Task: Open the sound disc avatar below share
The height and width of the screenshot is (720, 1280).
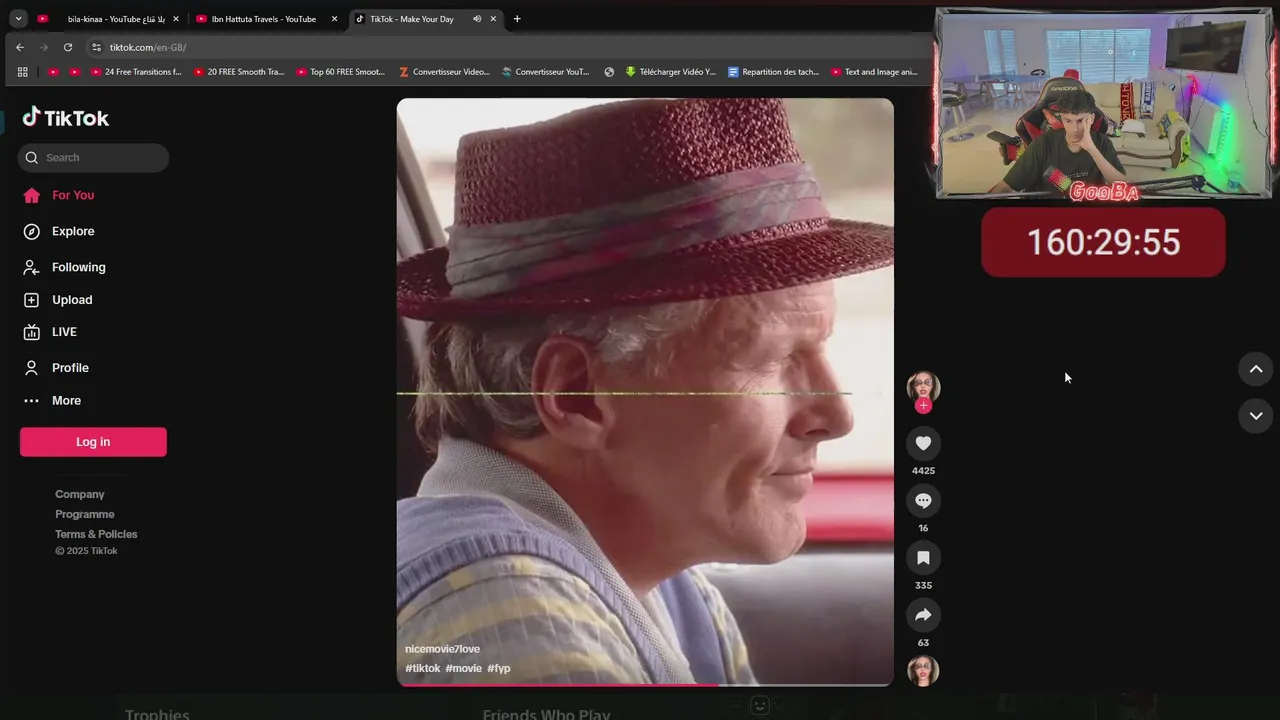Action: coord(923,671)
